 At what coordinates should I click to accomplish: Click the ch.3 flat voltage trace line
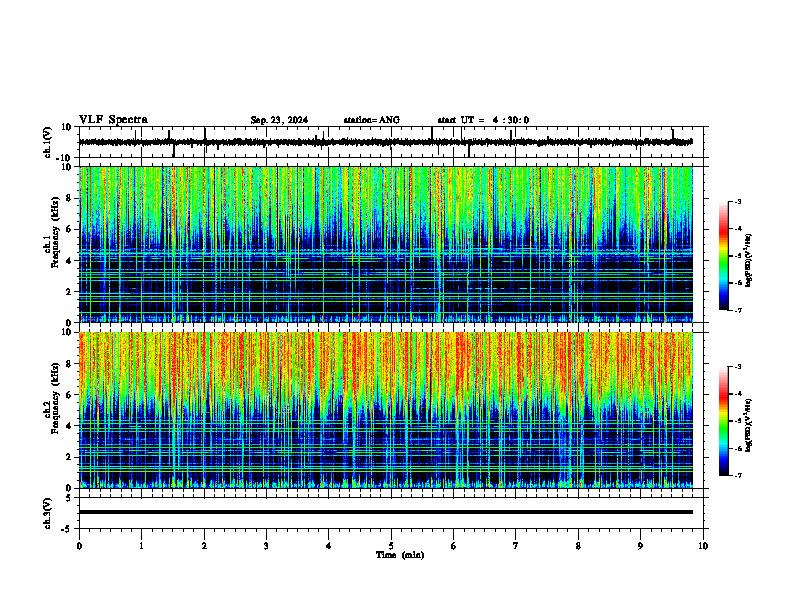pyautogui.click(x=385, y=512)
